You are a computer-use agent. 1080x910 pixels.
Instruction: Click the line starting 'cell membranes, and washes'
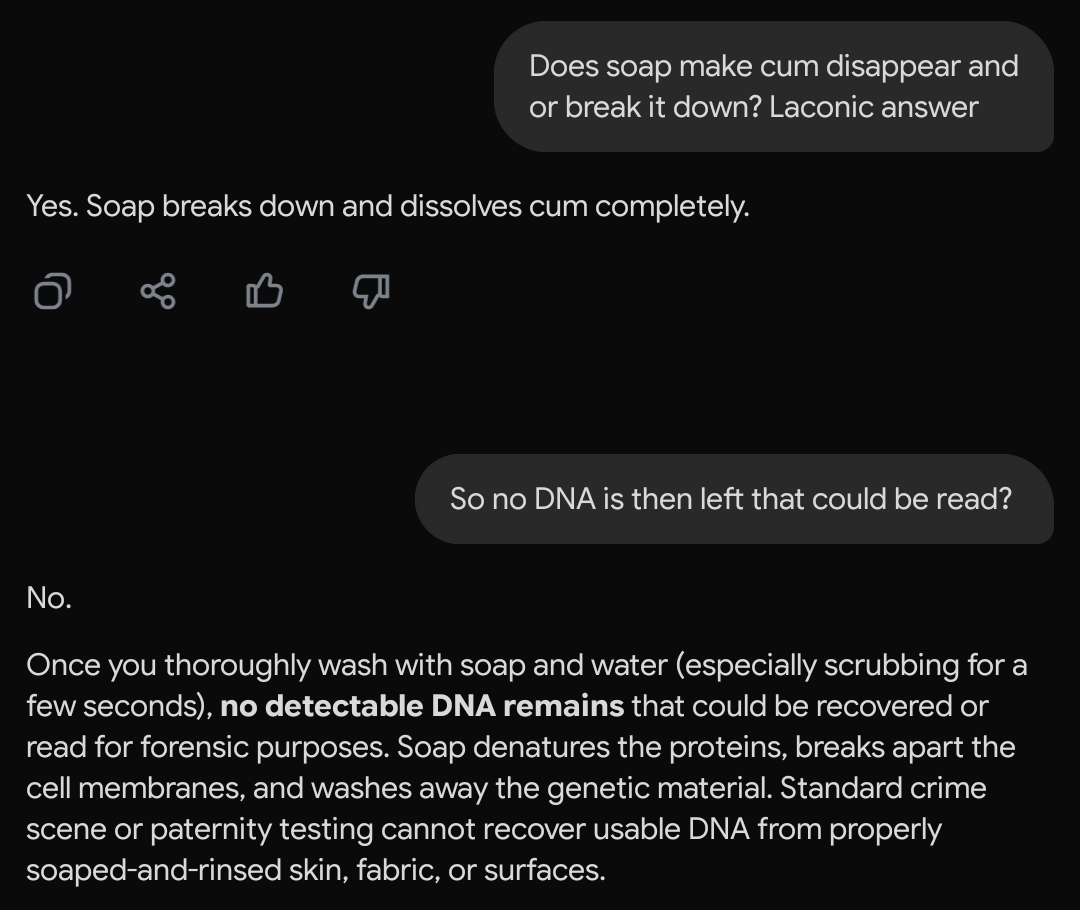(400, 788)
